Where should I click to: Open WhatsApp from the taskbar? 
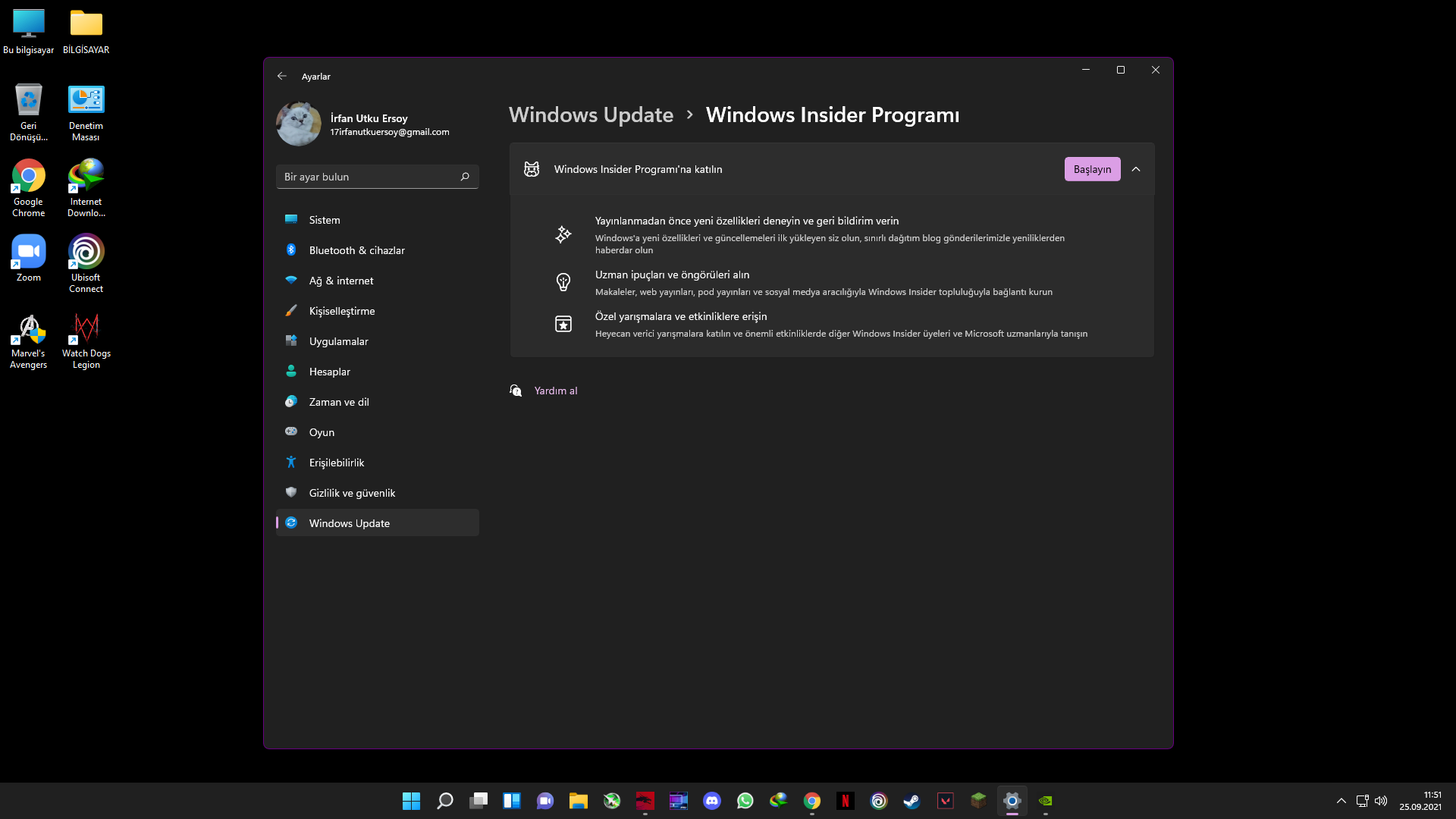(745, 801)
